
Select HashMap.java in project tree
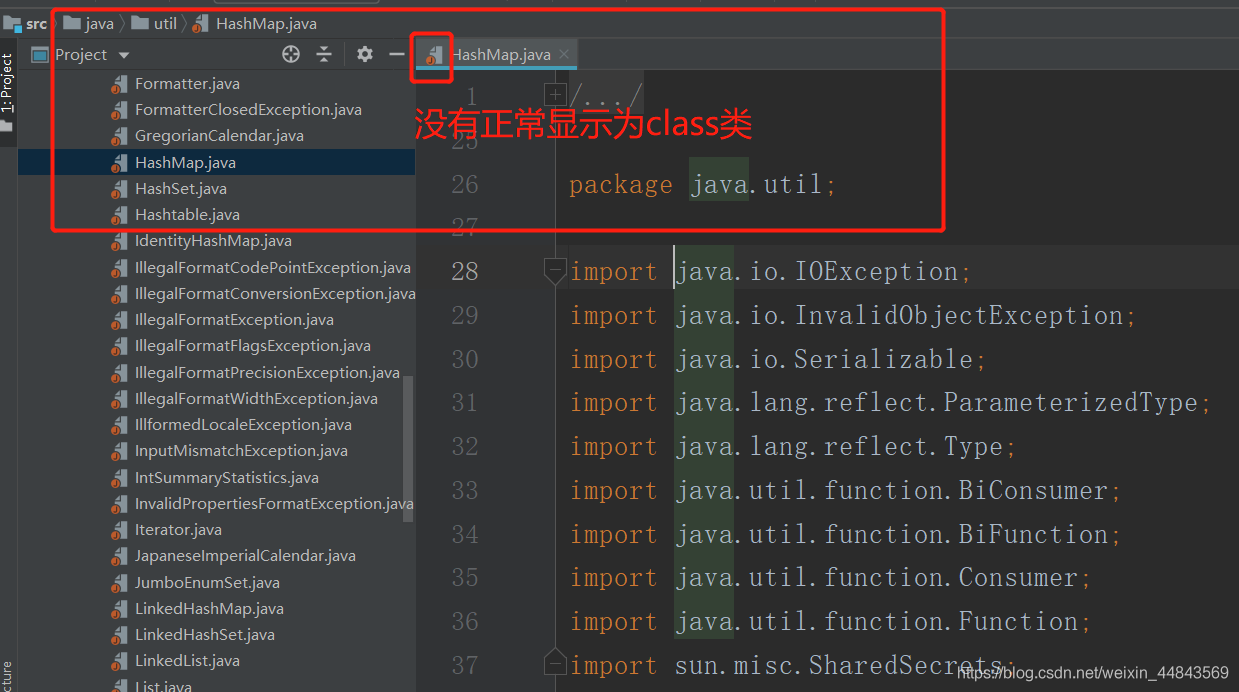(x=185, y=162)
